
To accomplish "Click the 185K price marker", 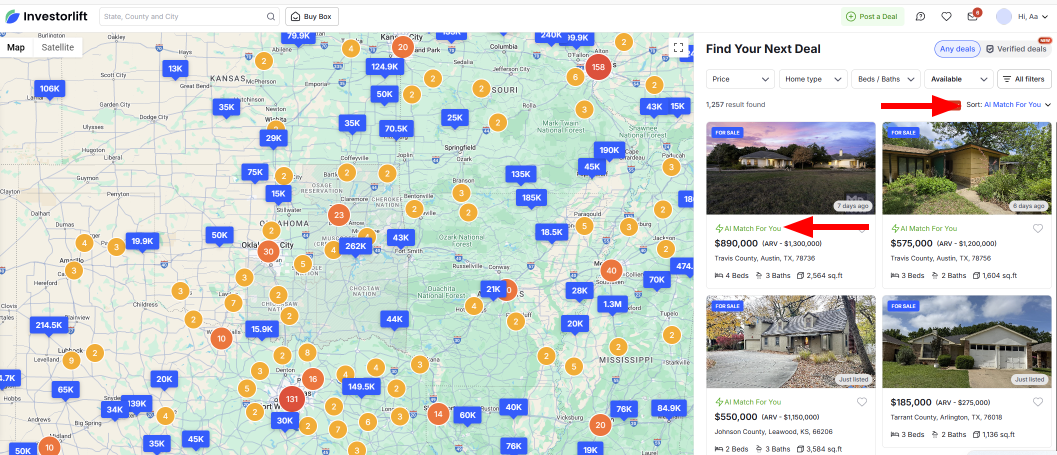I will click(532, 198).
